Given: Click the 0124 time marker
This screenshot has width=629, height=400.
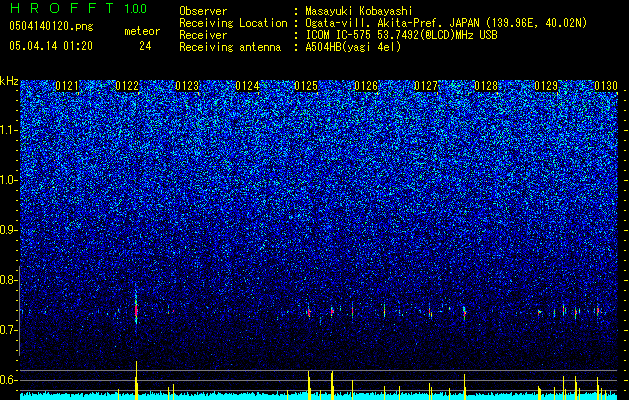Looking at the screenshot, I should [x=247, y=86].
